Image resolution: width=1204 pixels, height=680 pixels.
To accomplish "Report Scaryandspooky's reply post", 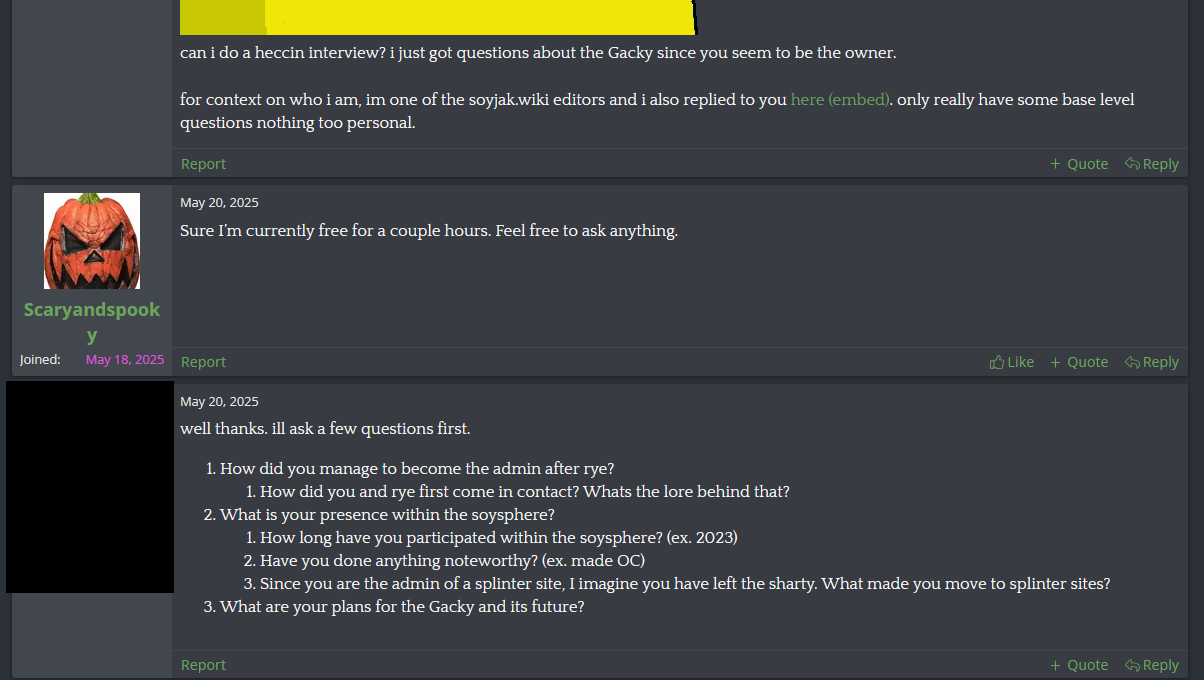I will coord(203,362).
